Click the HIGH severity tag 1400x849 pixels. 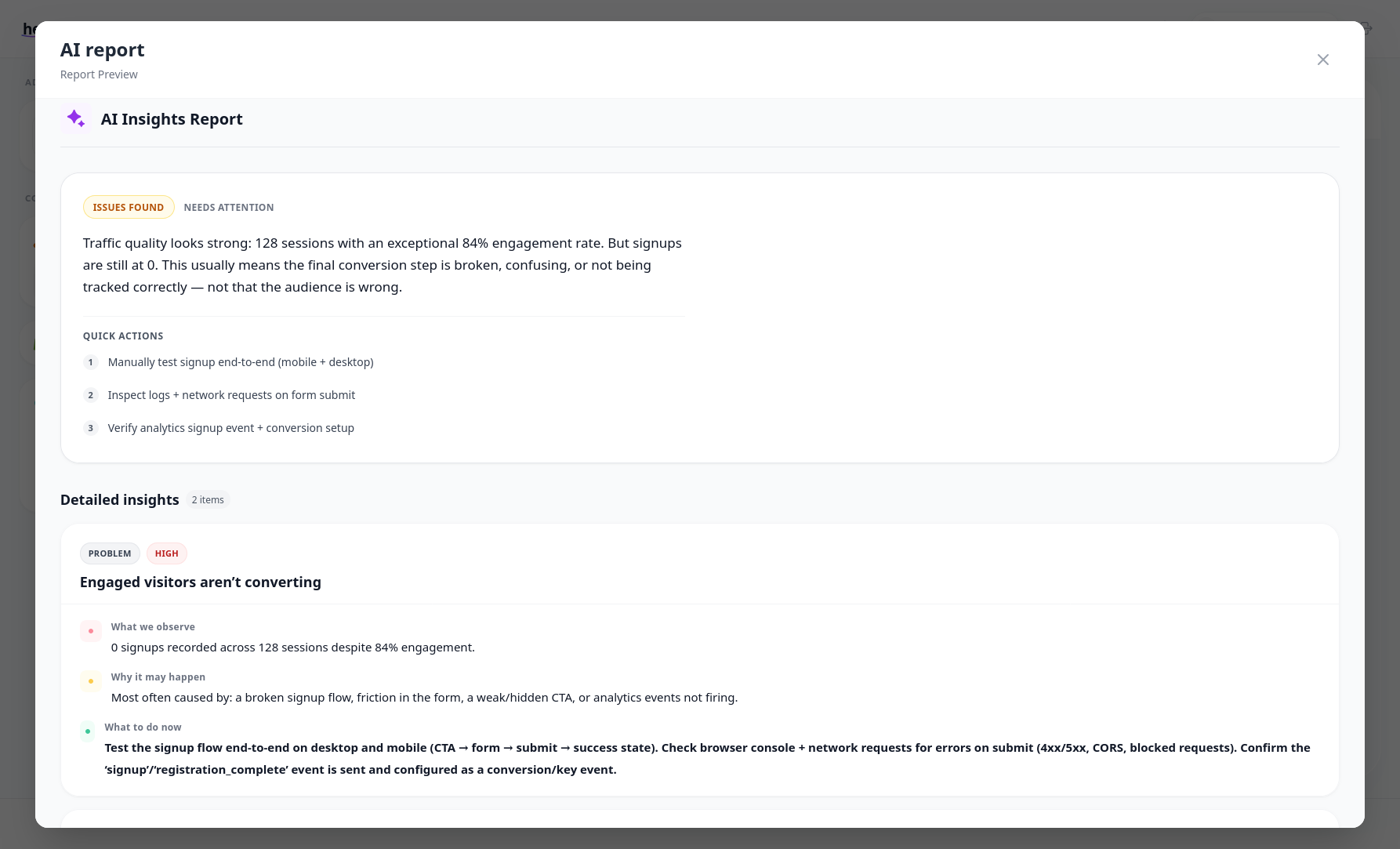[167, 553]
